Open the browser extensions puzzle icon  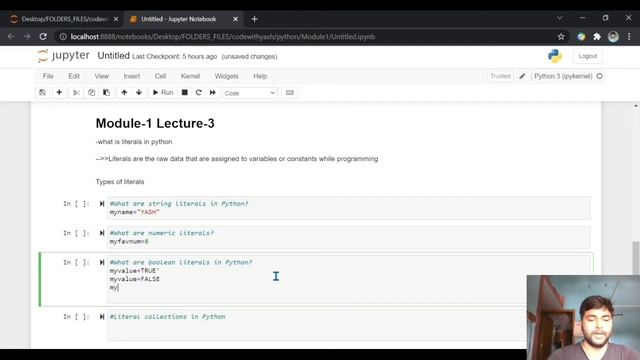coord(597,37)
